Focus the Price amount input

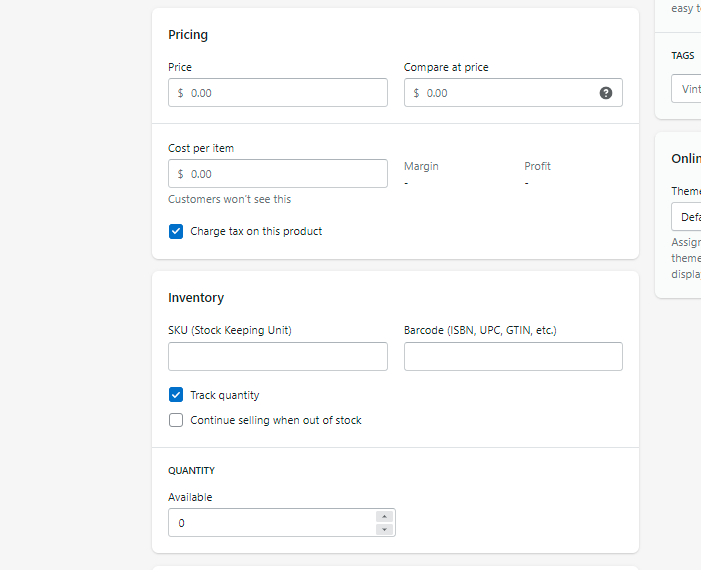tap(285, 93)
